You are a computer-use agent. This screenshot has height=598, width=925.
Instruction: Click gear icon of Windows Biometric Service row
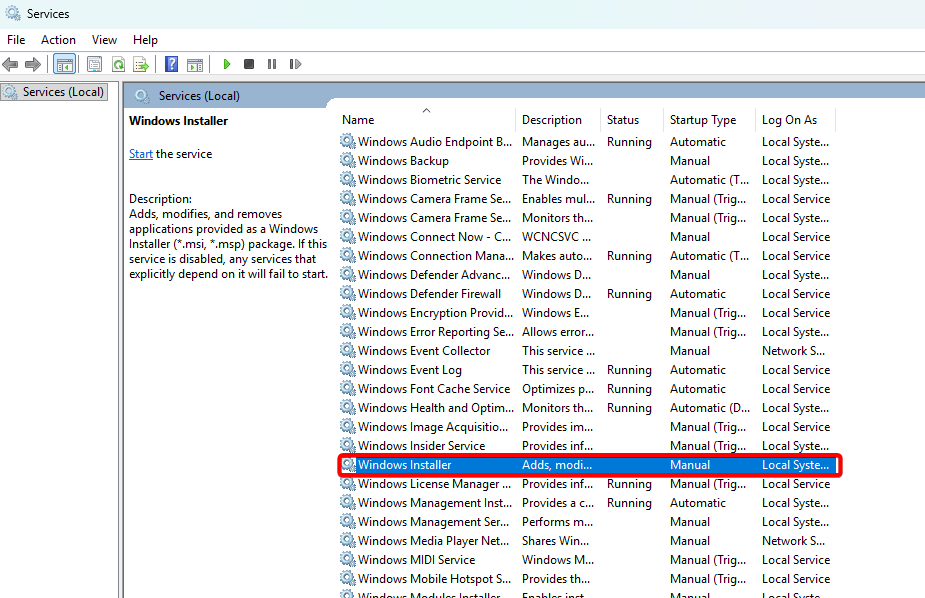(348, 179)
